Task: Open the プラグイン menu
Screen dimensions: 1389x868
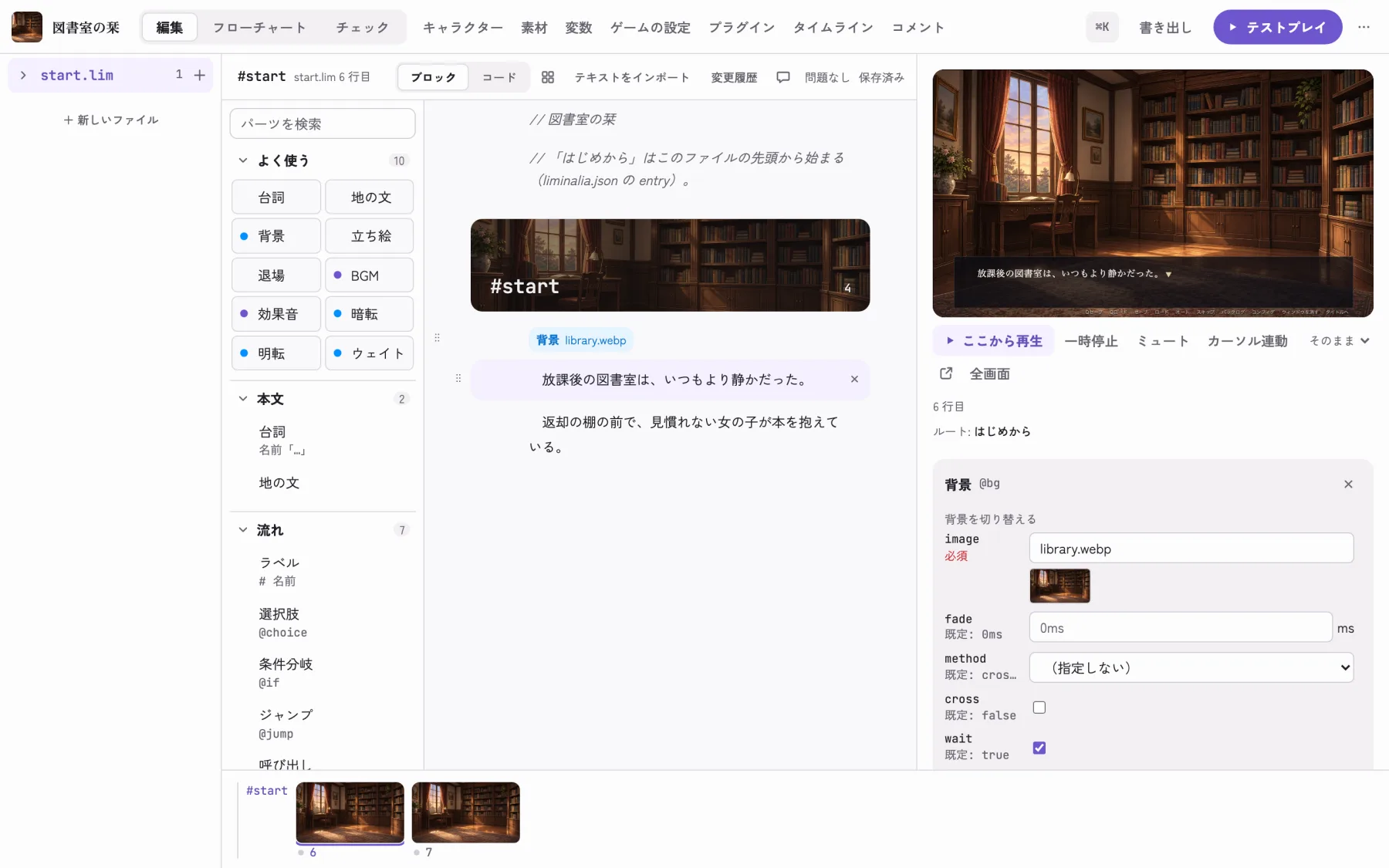Action: (742, 27)
